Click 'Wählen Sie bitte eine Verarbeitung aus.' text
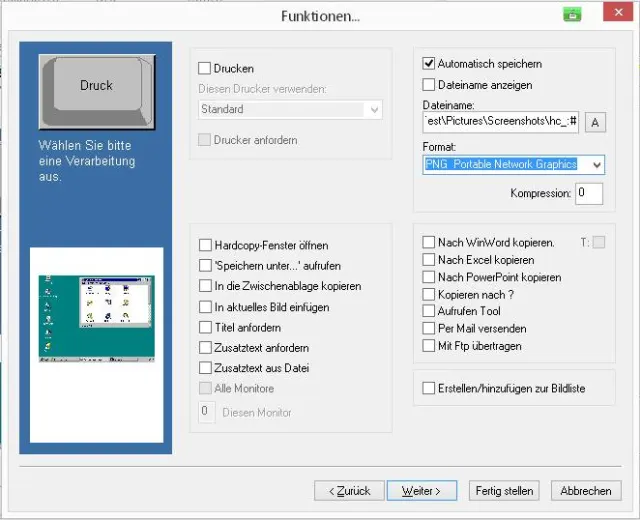640x520 pixels. (87, 161)
